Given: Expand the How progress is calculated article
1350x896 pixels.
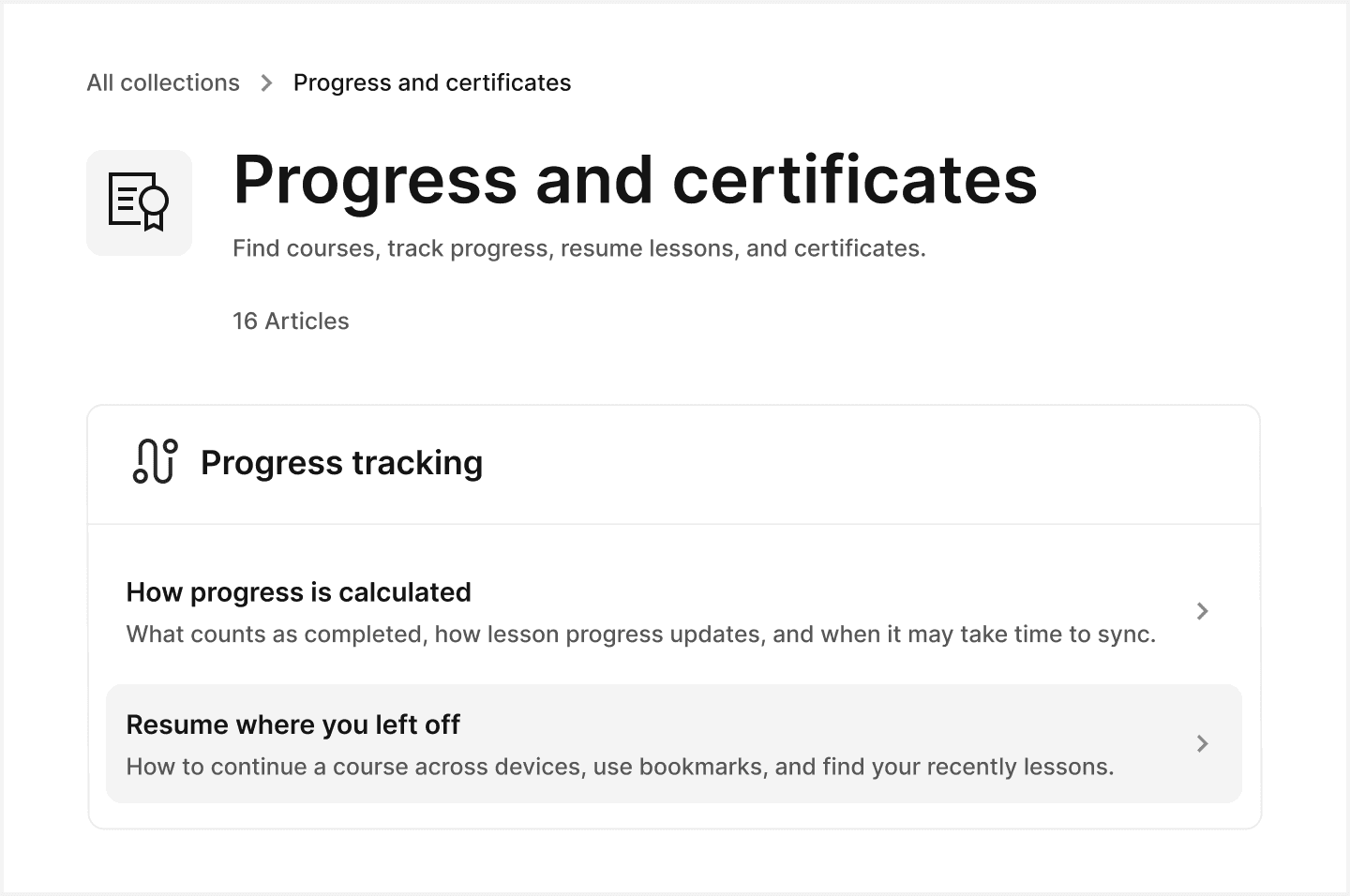Looking at the screenshot, I should coord(656,611).
